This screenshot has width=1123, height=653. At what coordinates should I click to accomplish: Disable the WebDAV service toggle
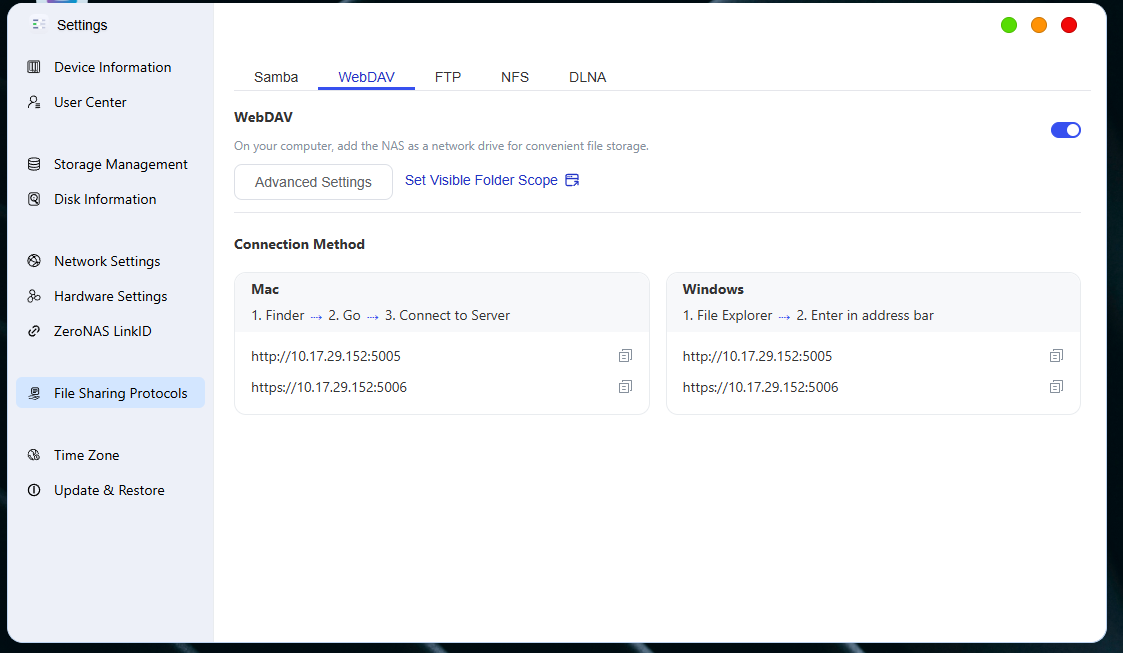(x=1066, y=130)
